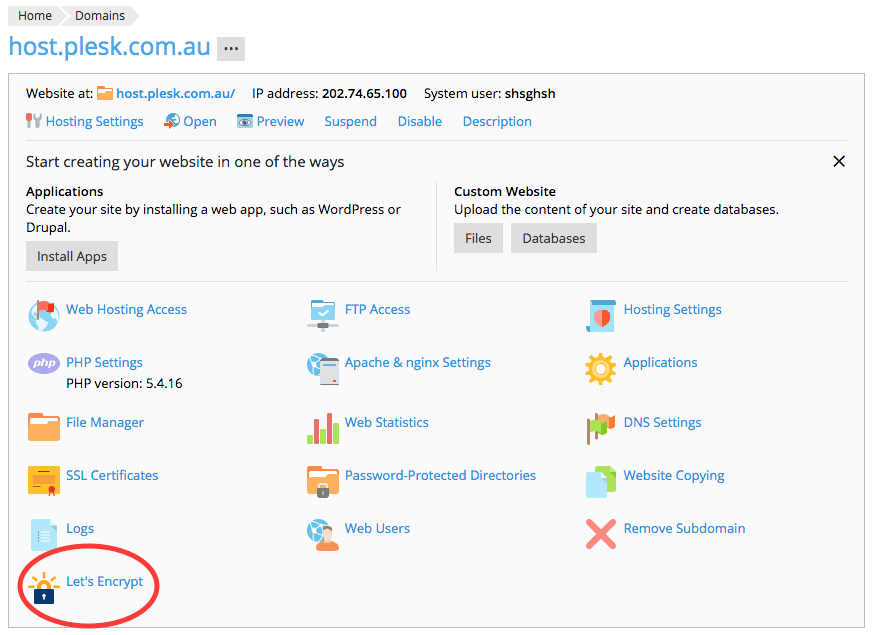Click the Description link
Viewport: 872px width, 635px height.
(x=497, y=121)
